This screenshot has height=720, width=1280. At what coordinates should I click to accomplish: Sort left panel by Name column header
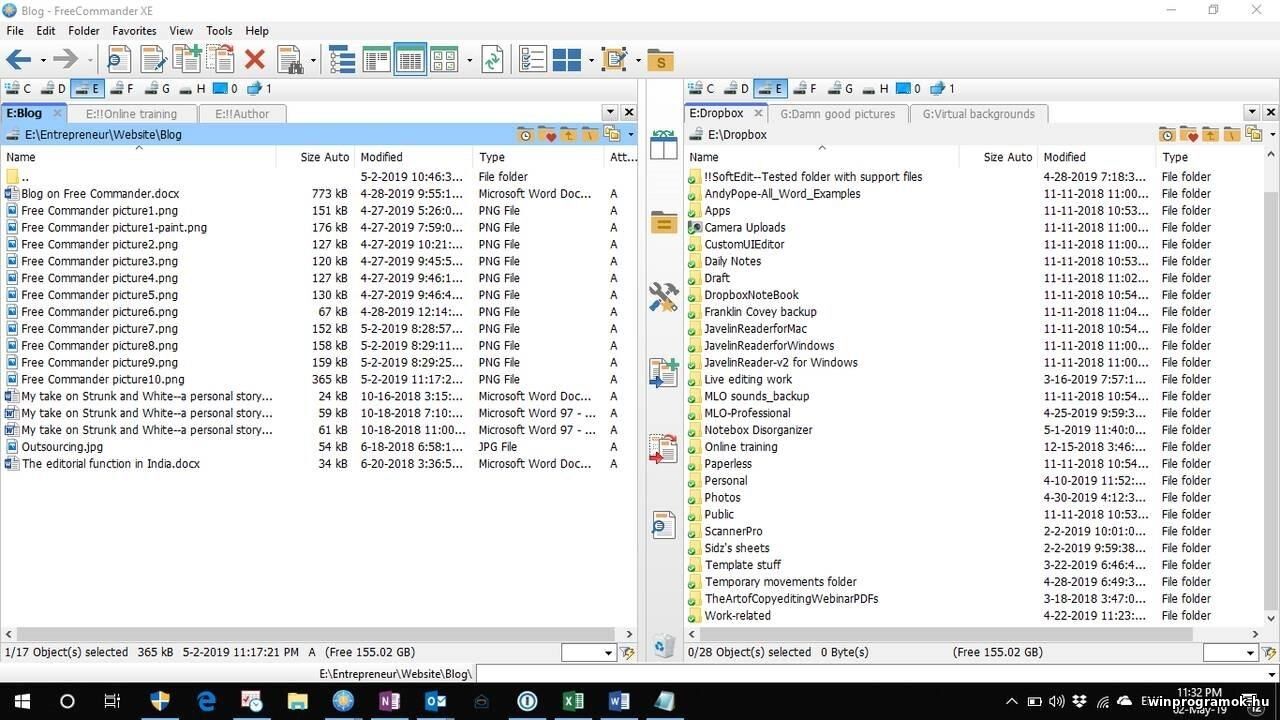pos(138,157)
